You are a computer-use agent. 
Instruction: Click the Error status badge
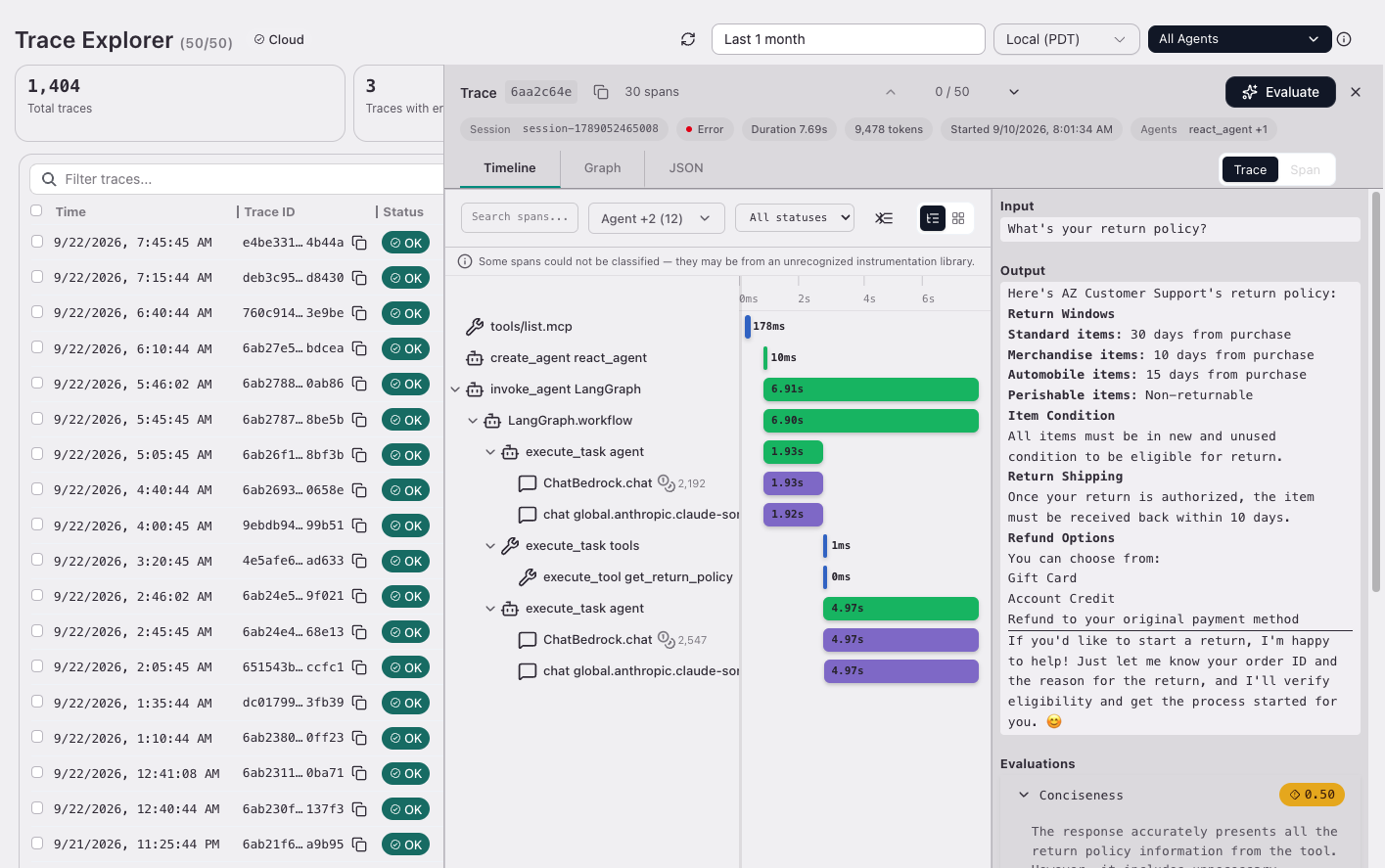[705, 129]
